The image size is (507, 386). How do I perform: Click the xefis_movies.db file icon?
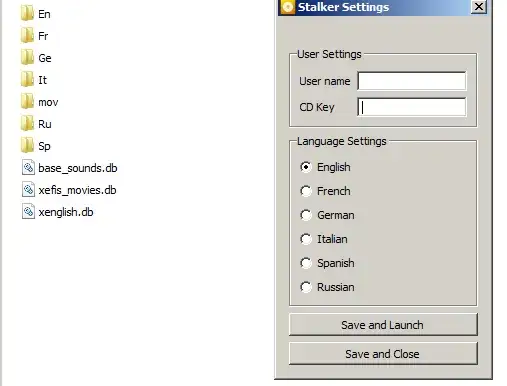tap(28, 190)
